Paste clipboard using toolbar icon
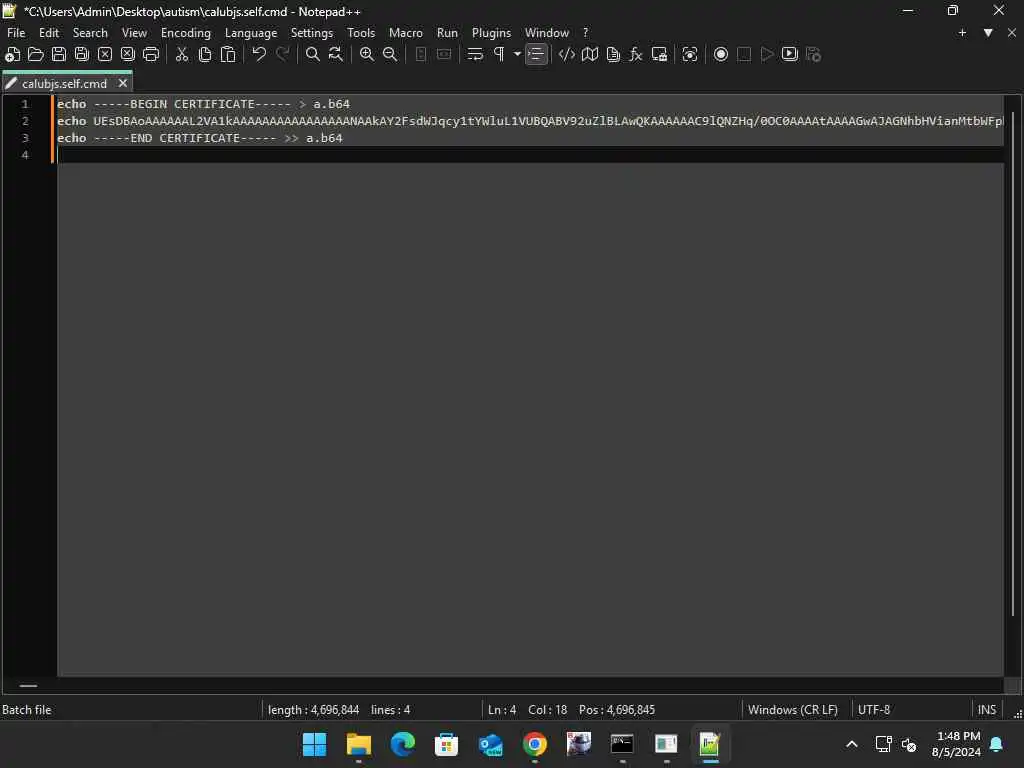1024x768 pixels. click(x=228, y=54)
